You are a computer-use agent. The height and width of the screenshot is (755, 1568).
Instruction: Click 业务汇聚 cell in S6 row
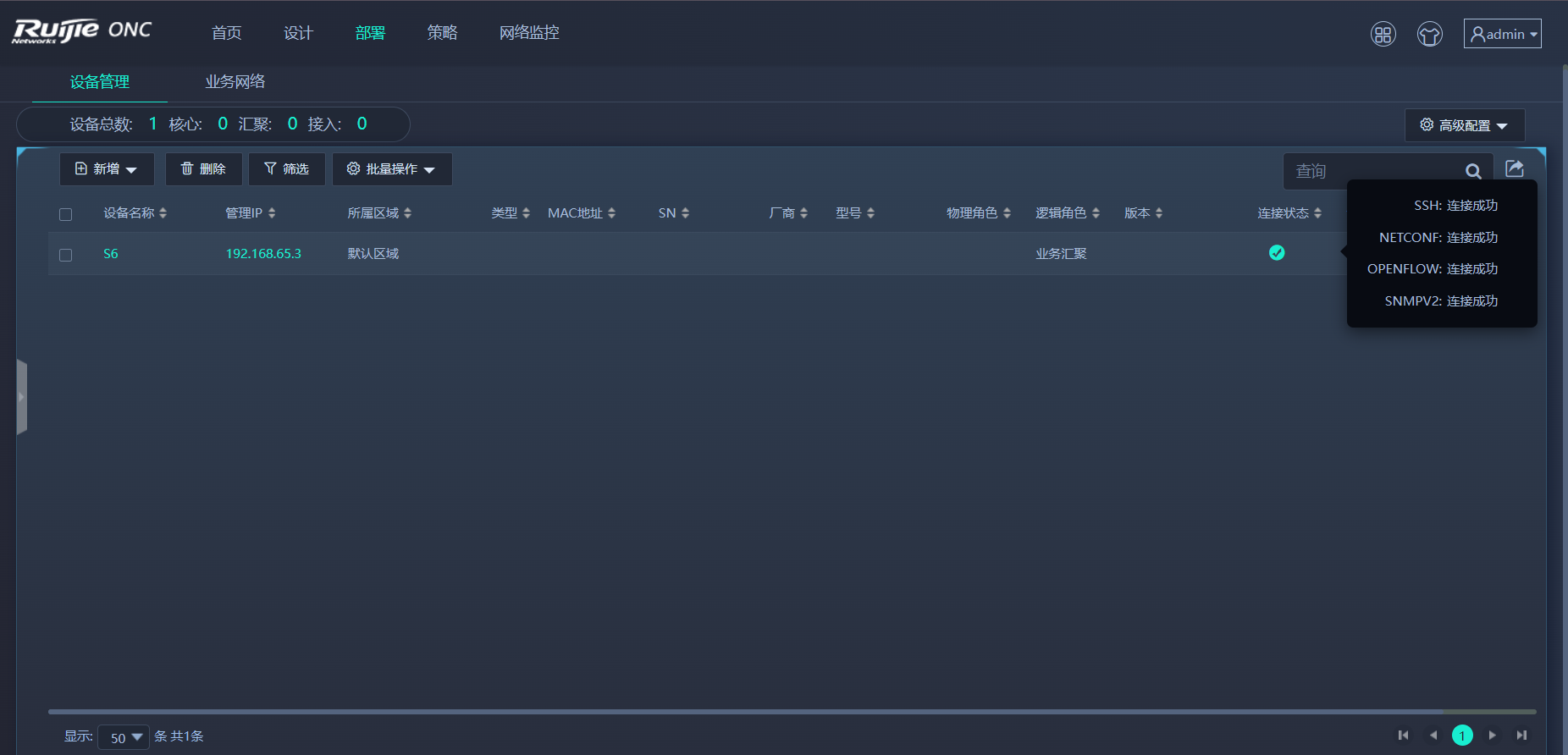[x=1061, y=254]
